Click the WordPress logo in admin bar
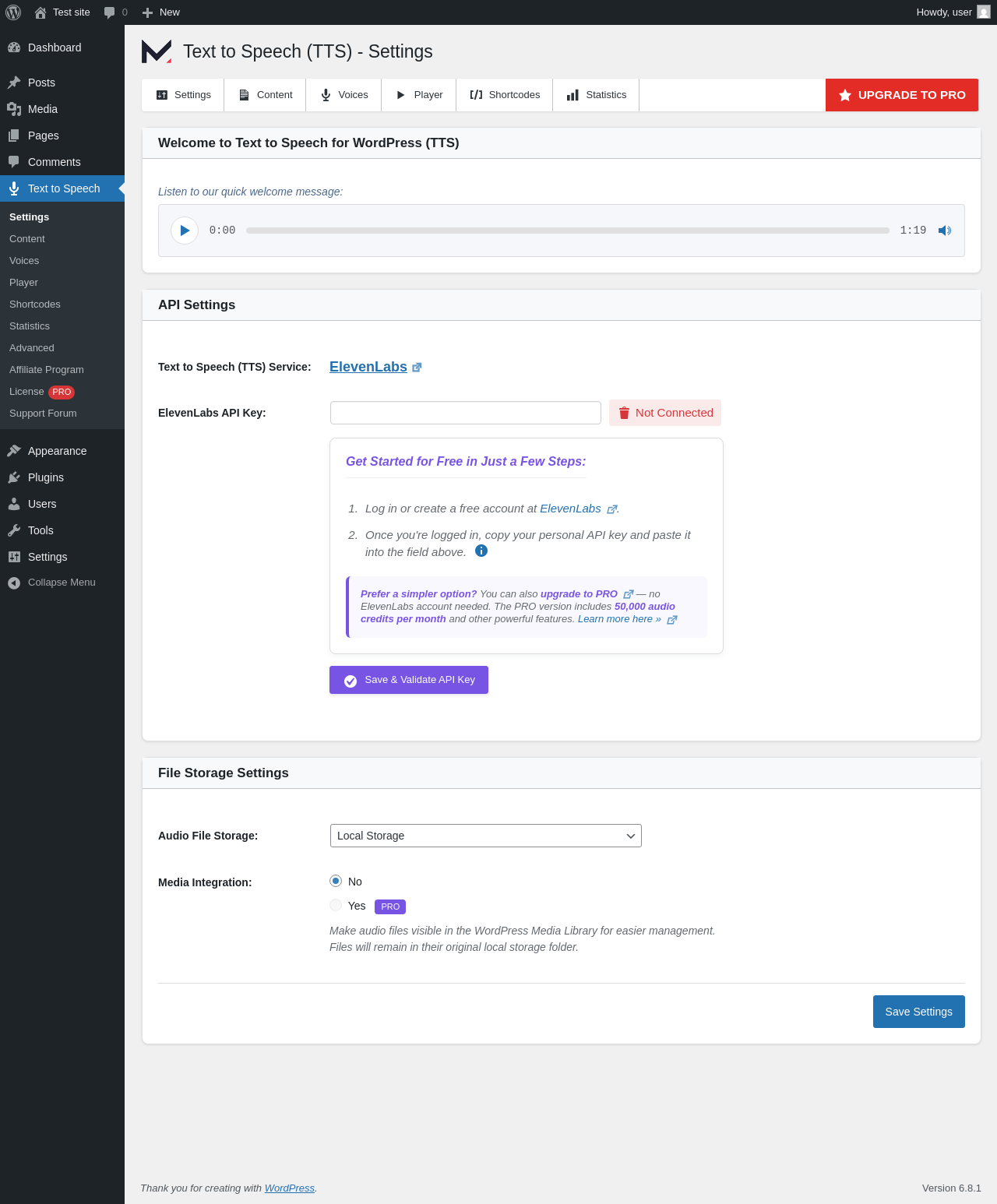The width and height of the screenshot is (997, 1204). 13,12
